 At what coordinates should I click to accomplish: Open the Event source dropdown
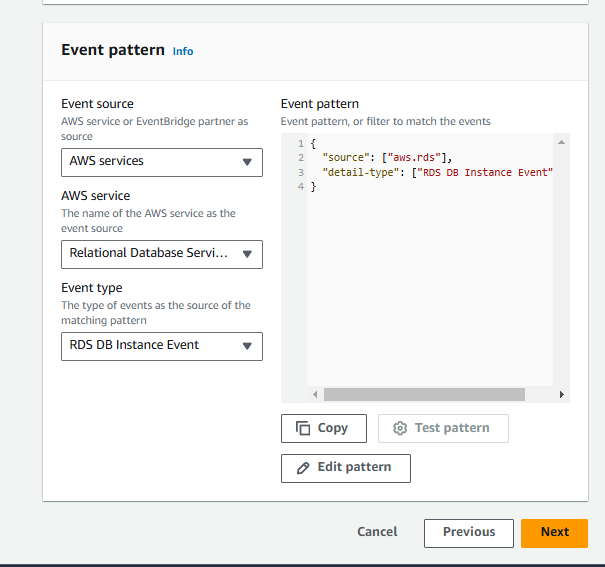(x=162, y=162)
